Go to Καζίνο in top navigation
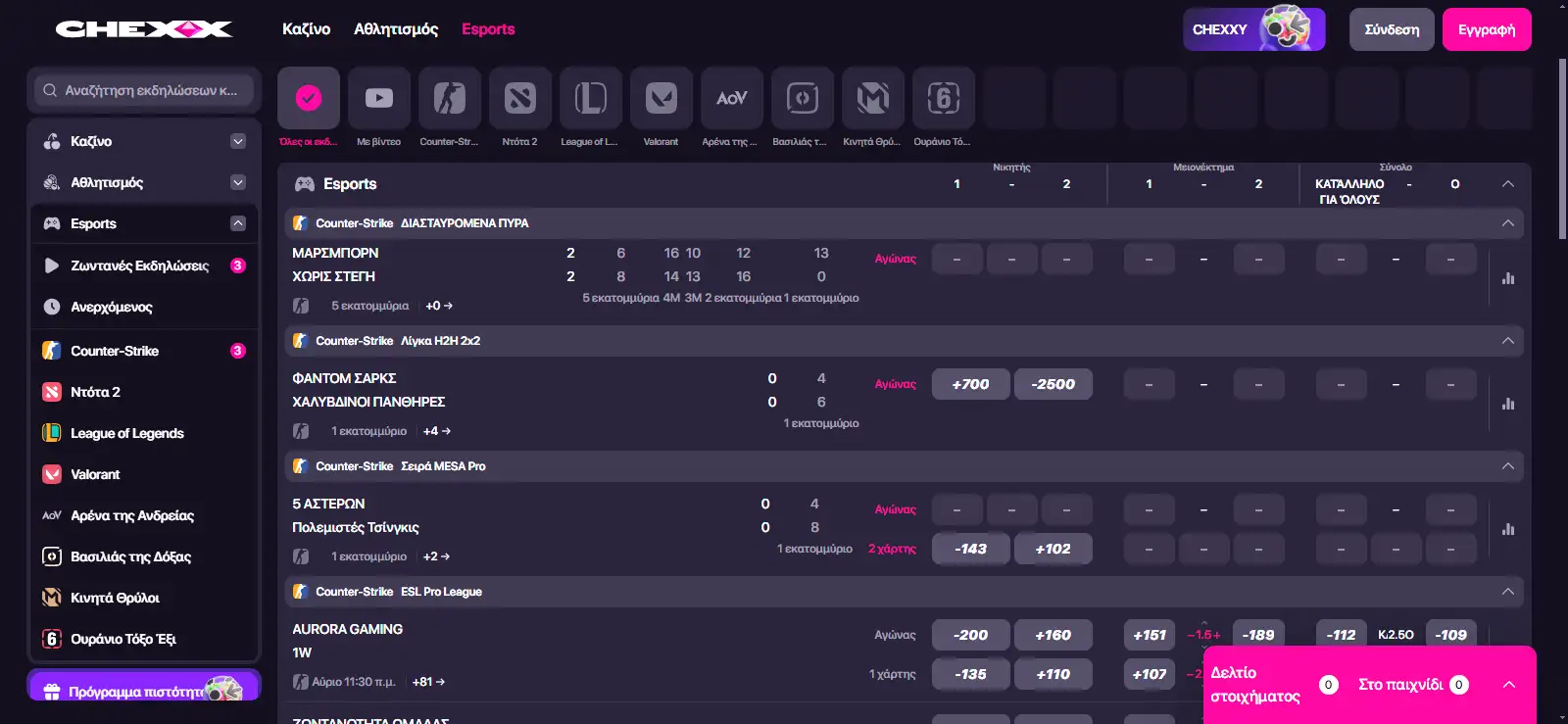 pyautogui.click(x=307, y=29)
